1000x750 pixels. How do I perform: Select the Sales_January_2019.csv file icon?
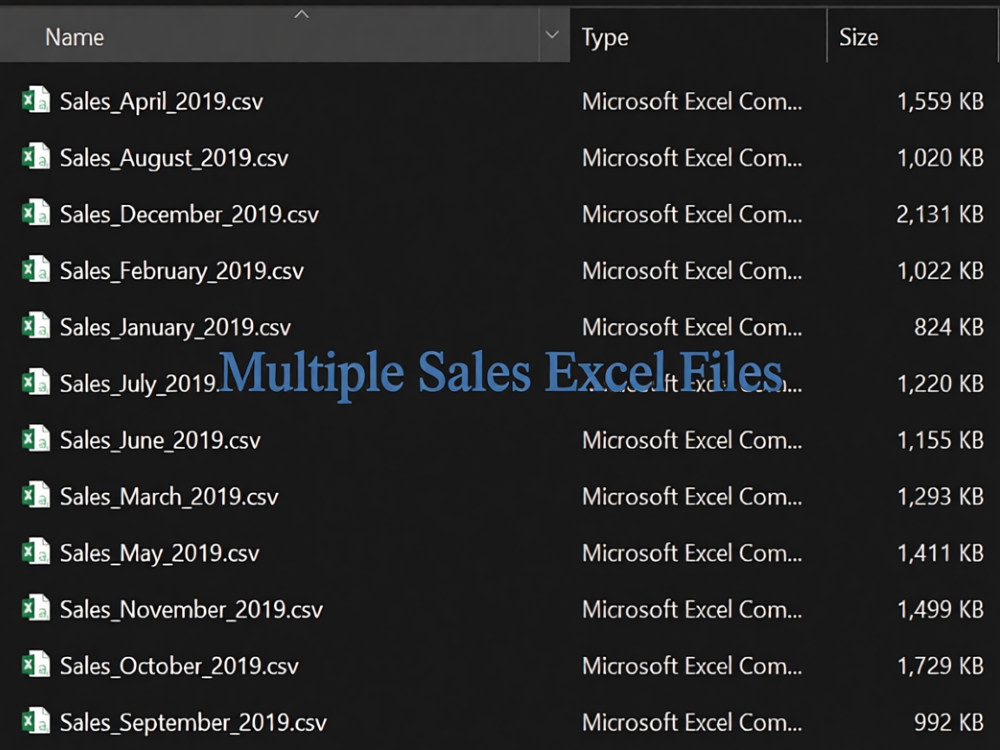[x=36, y=326]
